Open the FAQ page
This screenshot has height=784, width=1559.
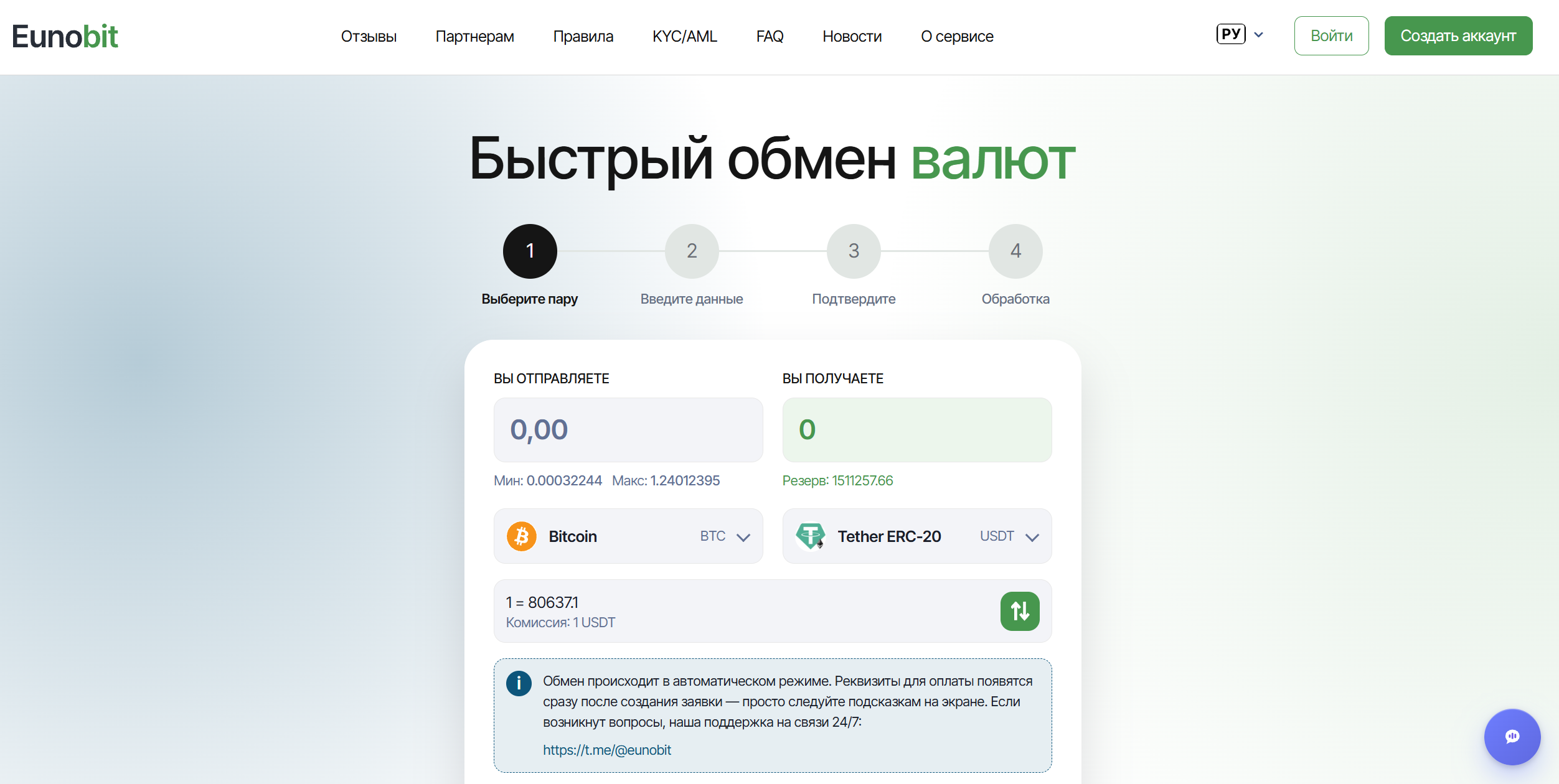[x=770, y=36]
